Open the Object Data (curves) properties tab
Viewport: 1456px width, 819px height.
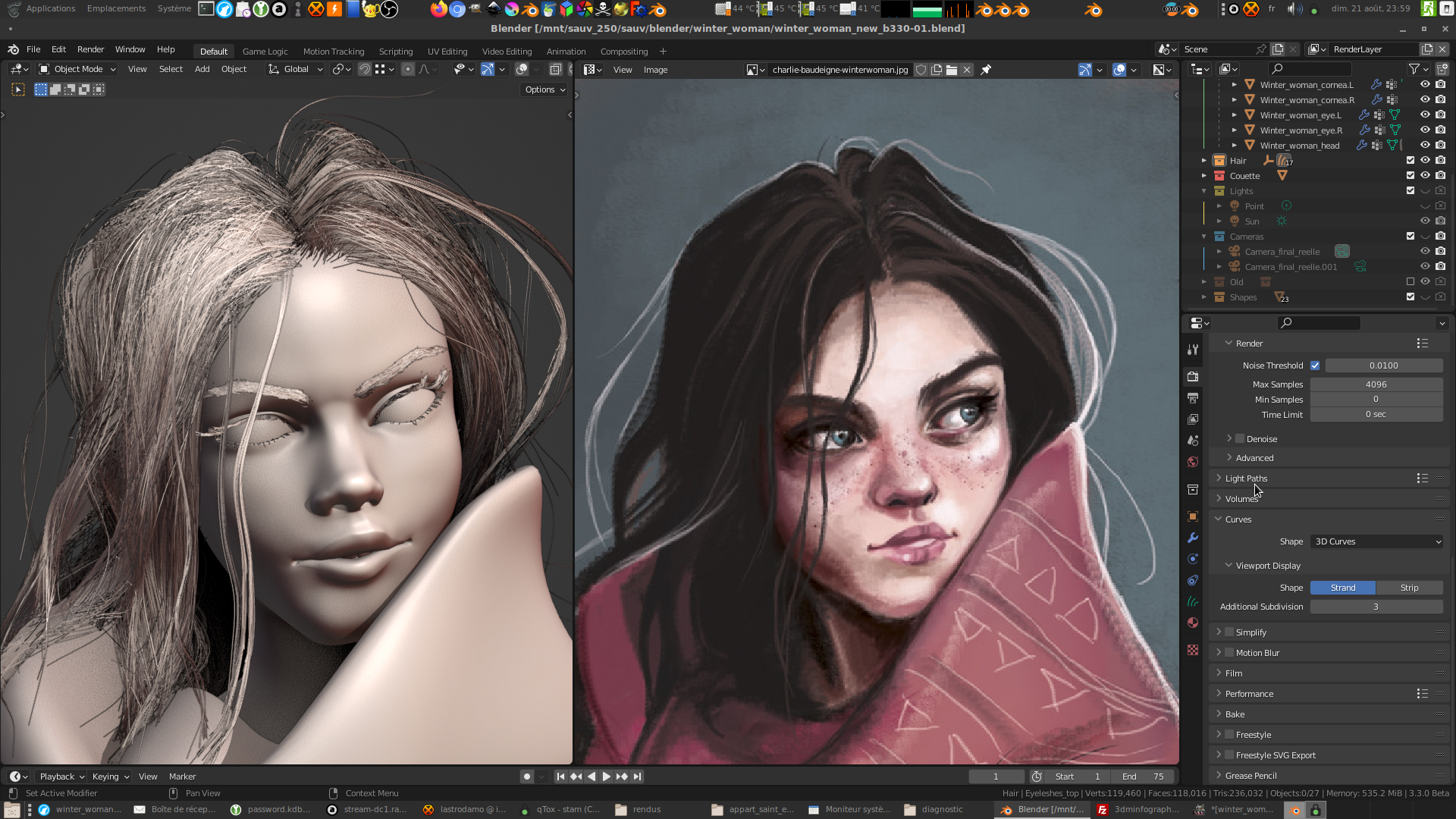pos(1193,601)
